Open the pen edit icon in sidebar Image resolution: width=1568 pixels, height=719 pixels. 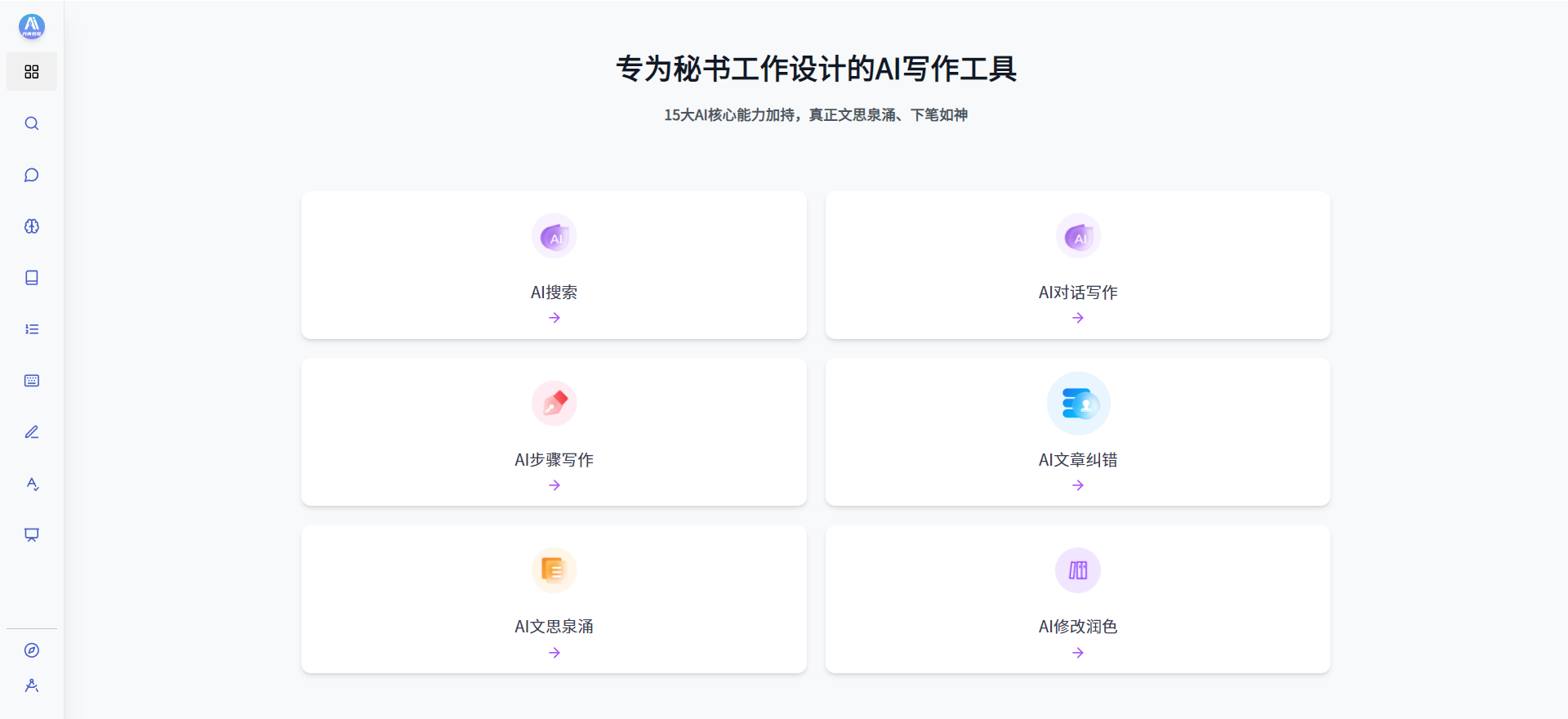point(32,432)
